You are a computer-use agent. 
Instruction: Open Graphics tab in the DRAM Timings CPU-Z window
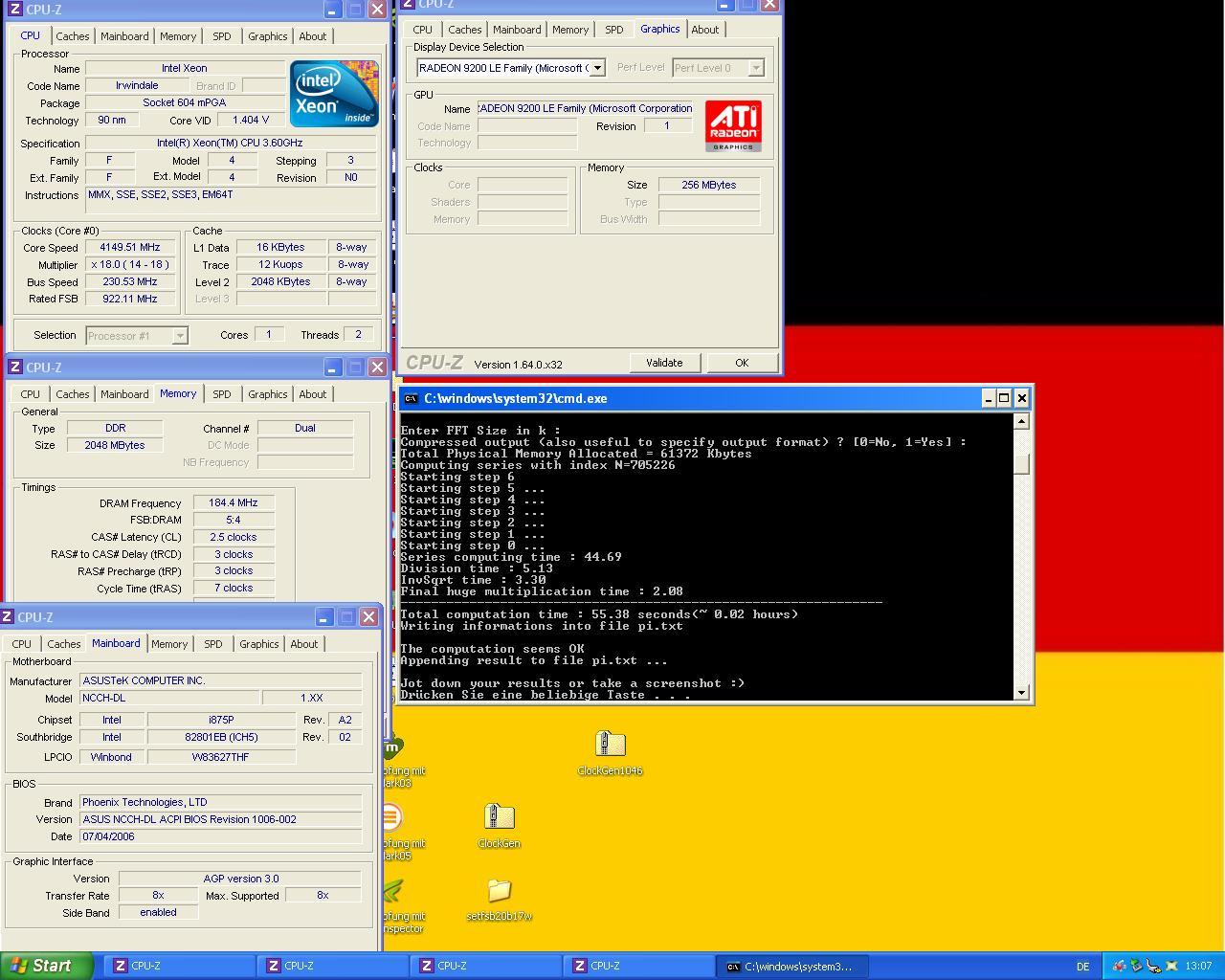click(x=267, y=394)
